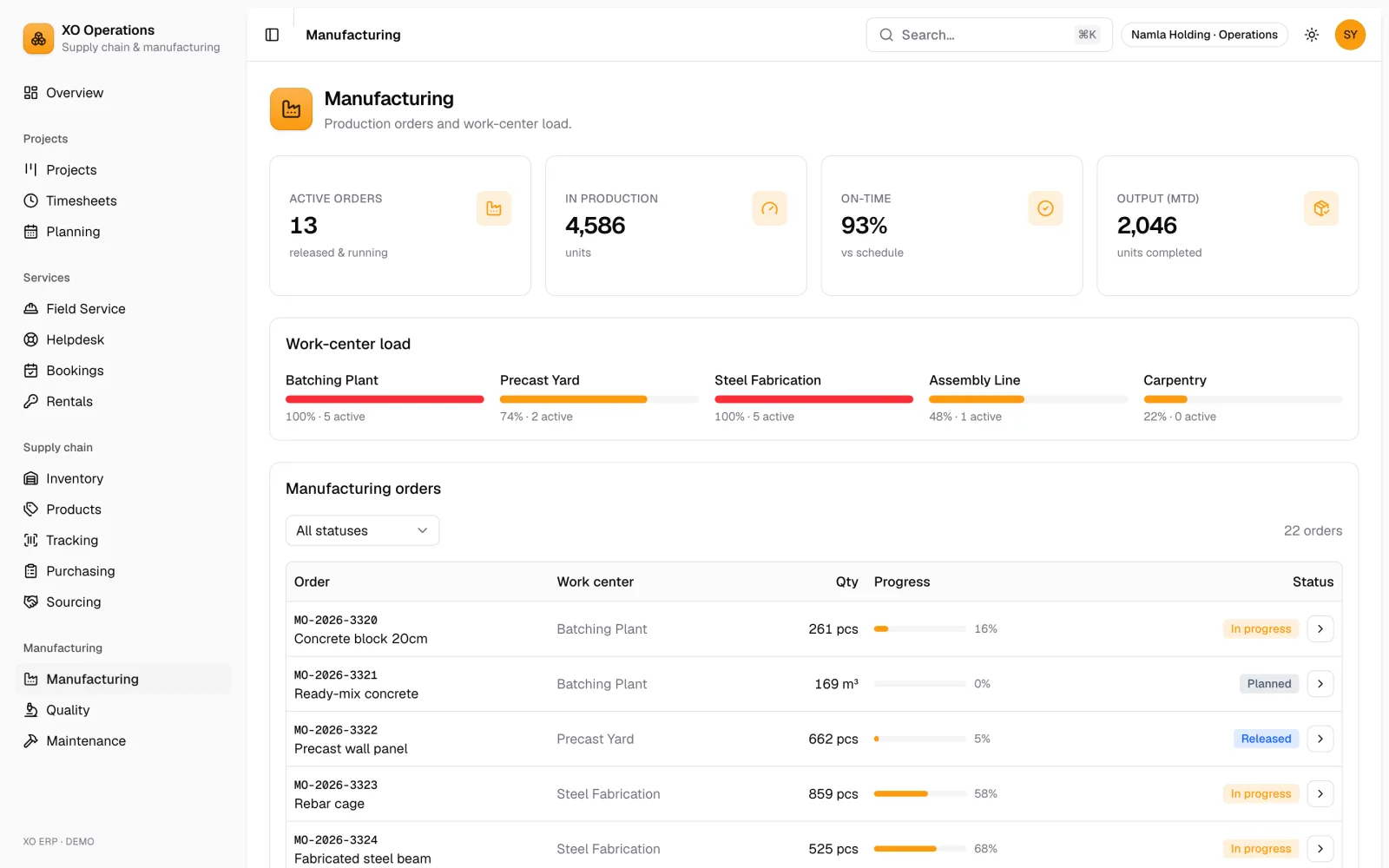Focus the Search field

pyautogui.click(x=989, y=35)
